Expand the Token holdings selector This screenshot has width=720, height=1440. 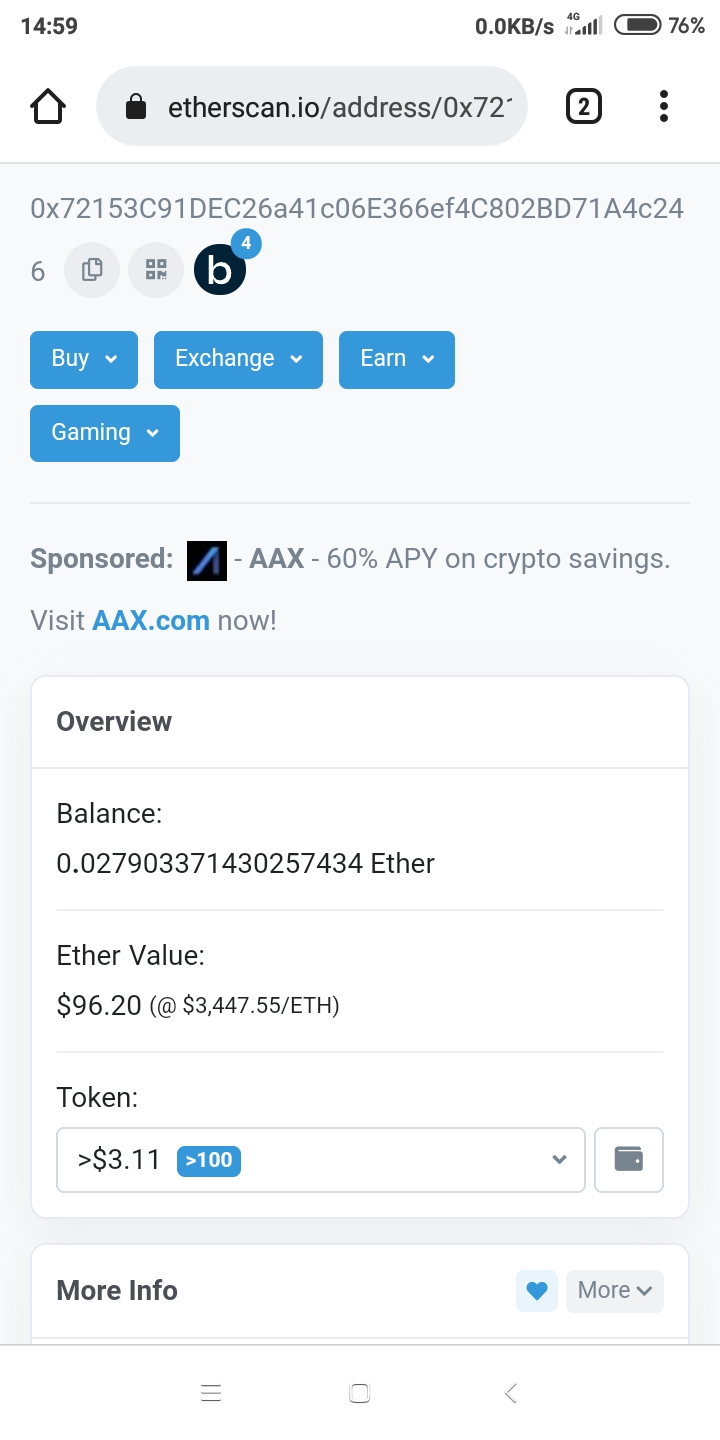(320, 1160)
